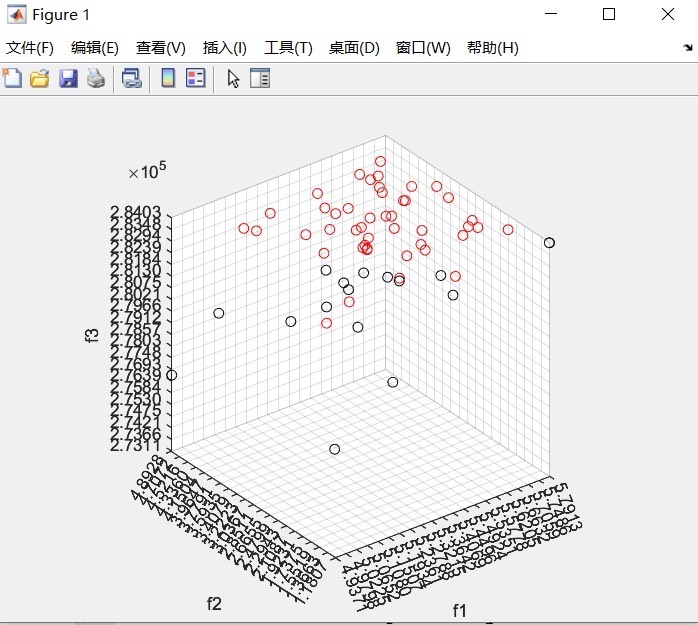
Task: Open the 帮助(H) menu
Action: coord(493,48)
